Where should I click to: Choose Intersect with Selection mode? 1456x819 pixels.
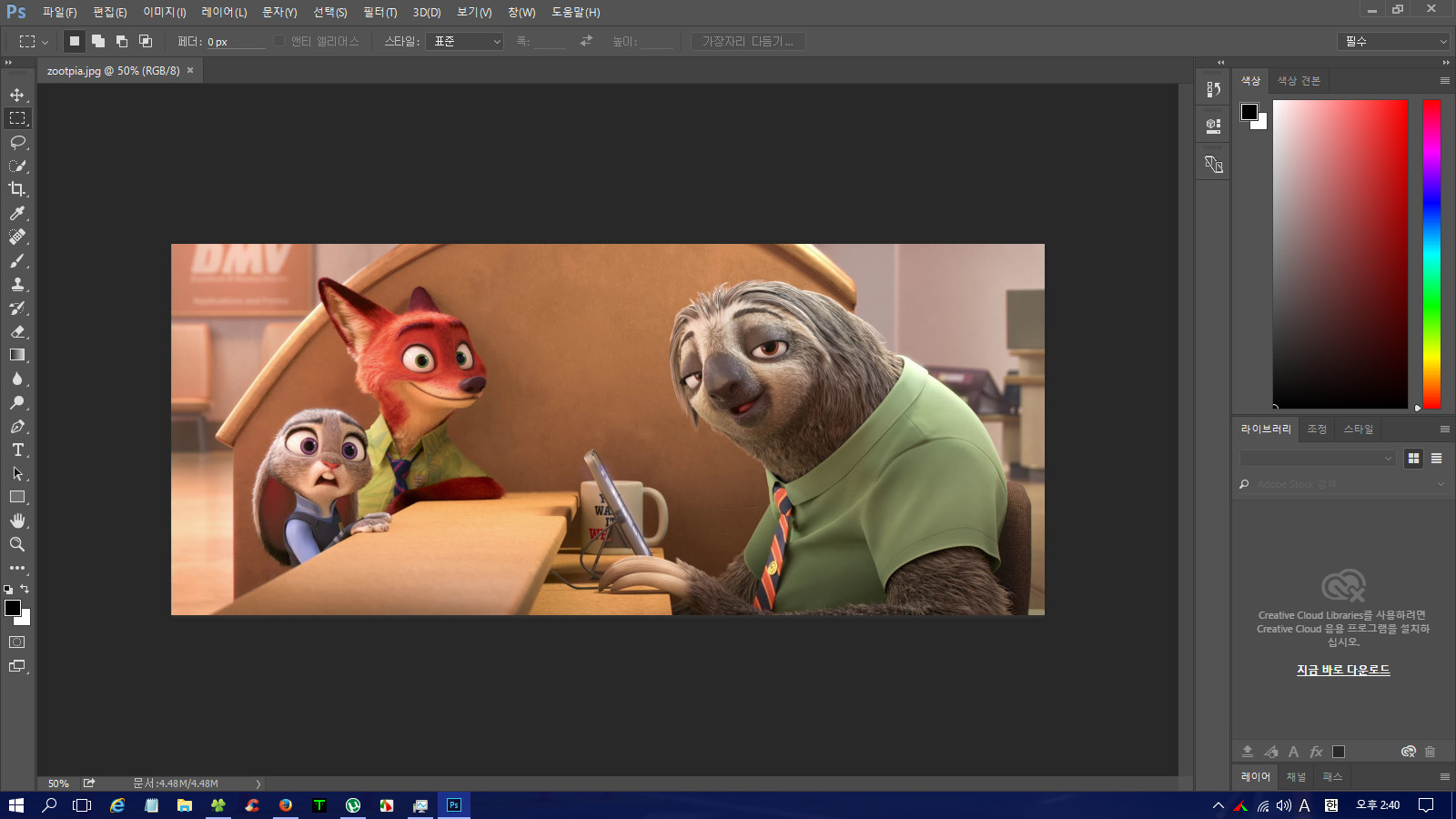[x=146, y=41]
